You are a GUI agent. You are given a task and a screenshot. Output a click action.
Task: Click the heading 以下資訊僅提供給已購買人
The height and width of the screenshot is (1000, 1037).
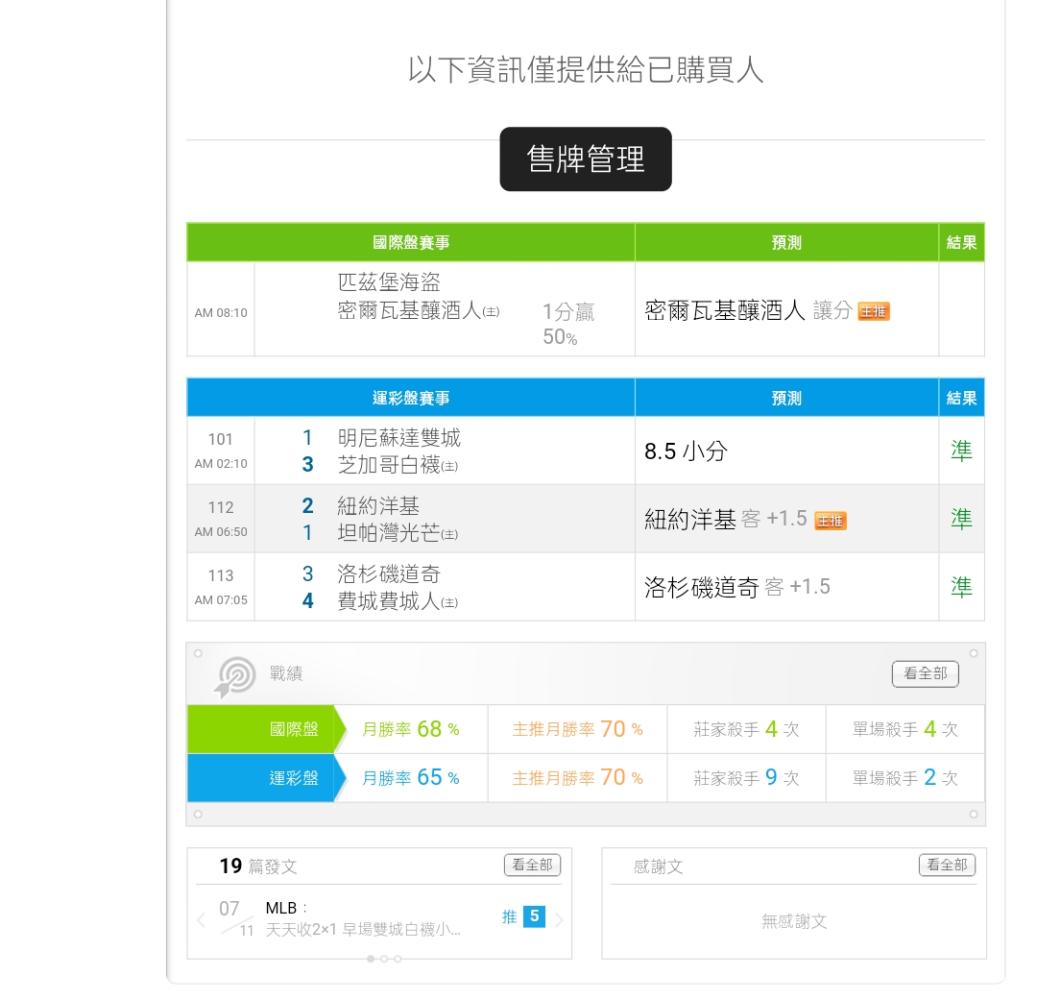[585, 70]
